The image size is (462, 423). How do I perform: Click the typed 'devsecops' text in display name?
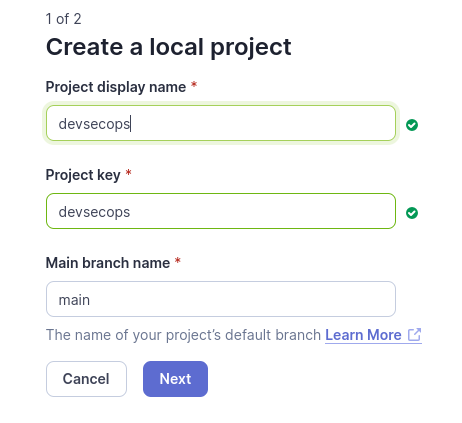tap(94, 124)
